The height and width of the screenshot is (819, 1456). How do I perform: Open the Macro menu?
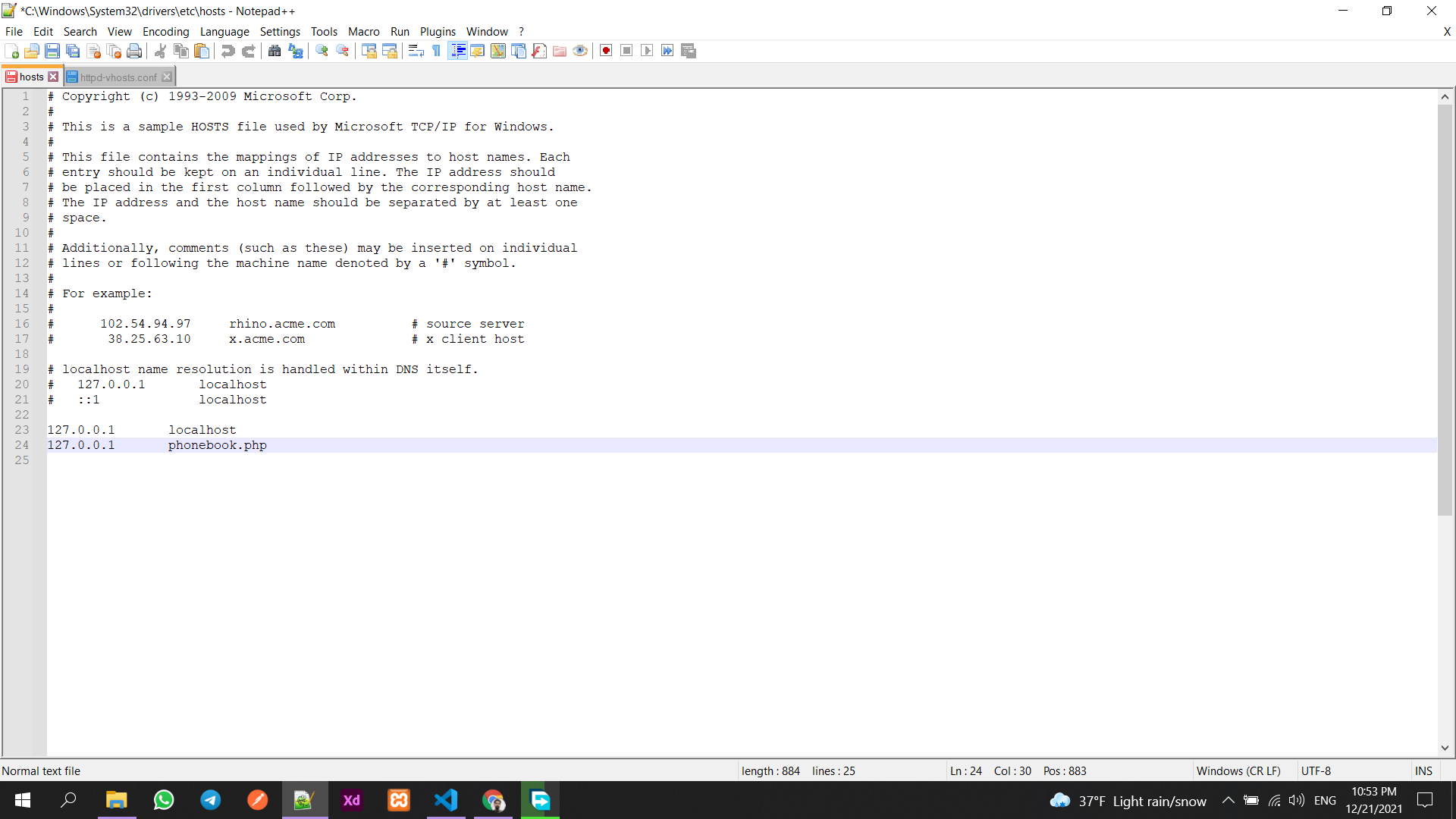tap(364, 32)
